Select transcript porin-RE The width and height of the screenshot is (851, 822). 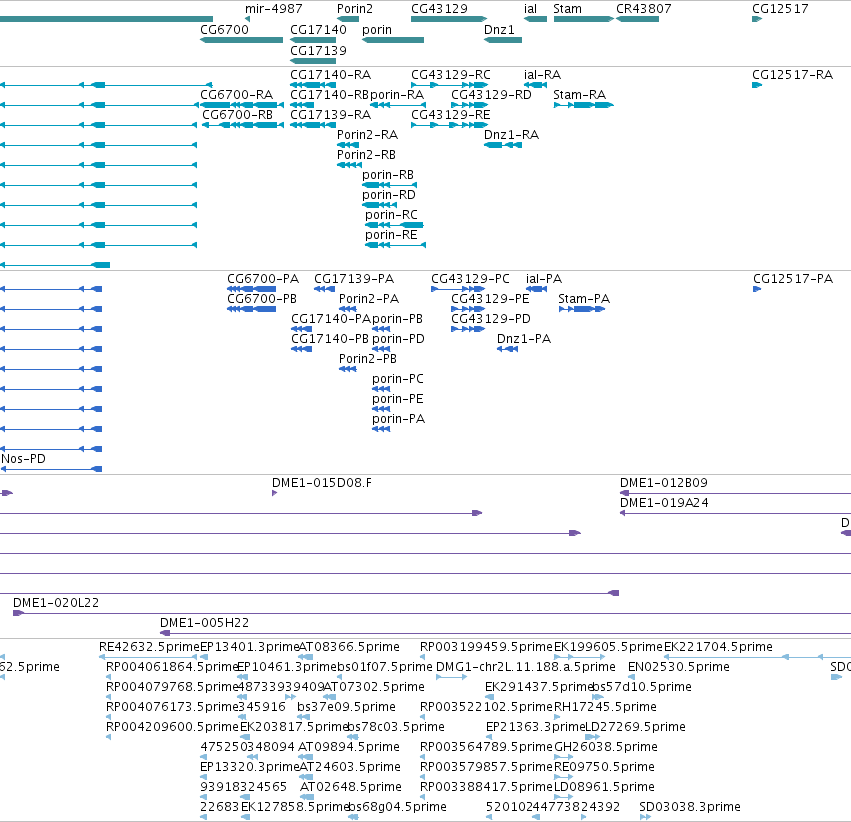[396, 246]
